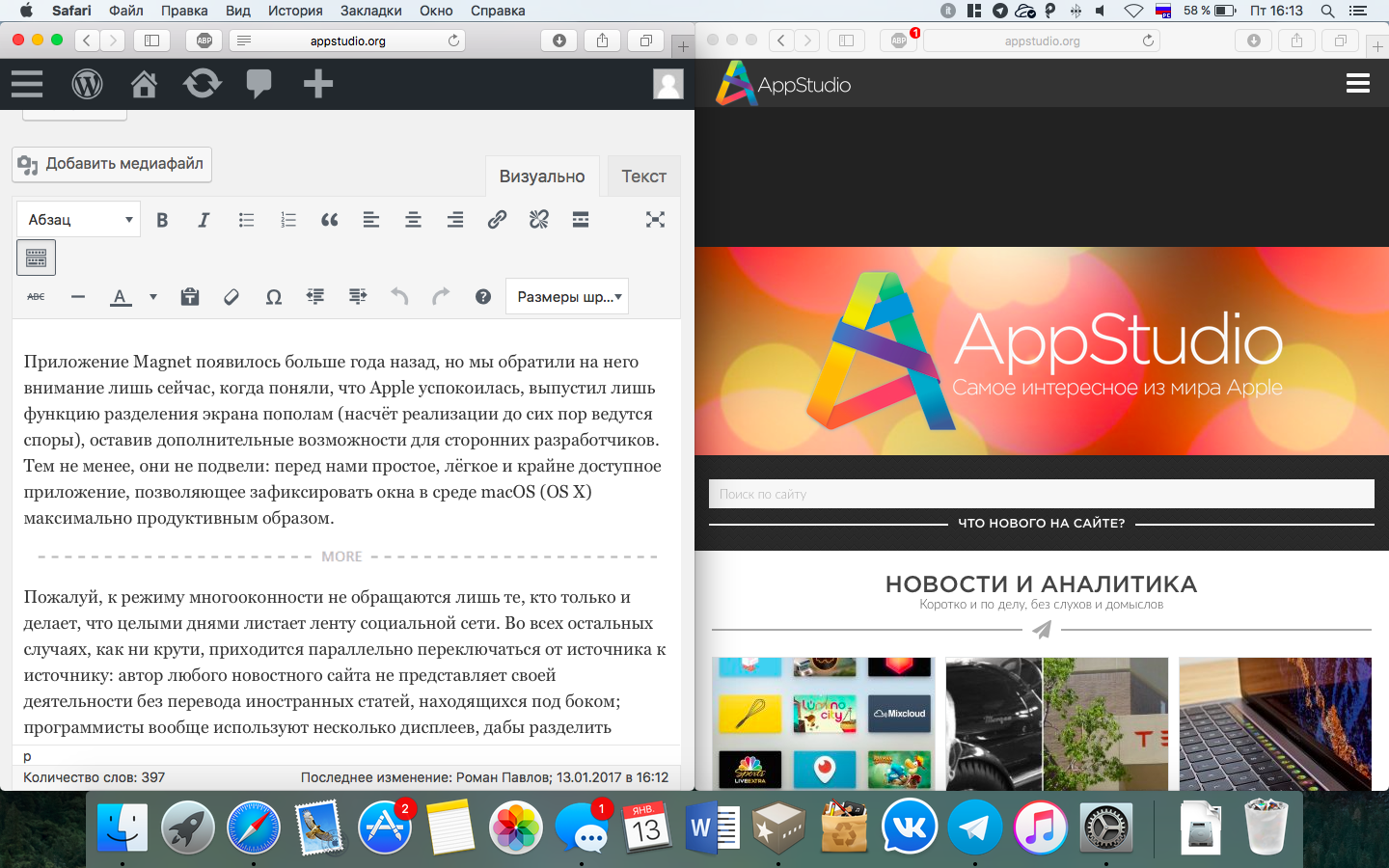Open AppStudio site hamburger menu

pos(1357,84)
